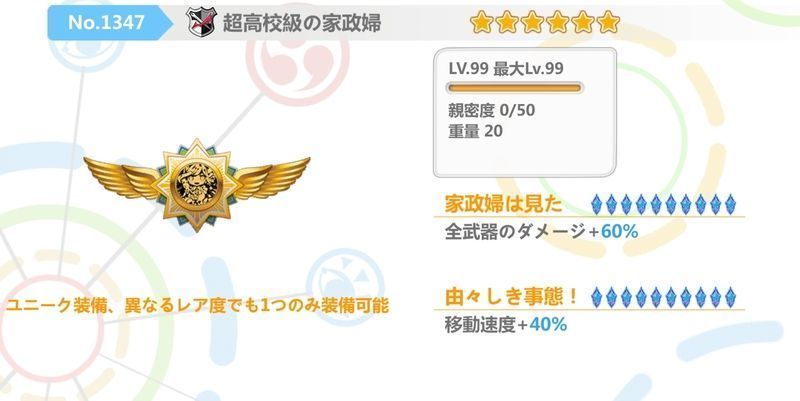Click the orange level experience bar
The width and height of the screenshot is (800, 401).
pyautogui.click(x=514, y=88)
